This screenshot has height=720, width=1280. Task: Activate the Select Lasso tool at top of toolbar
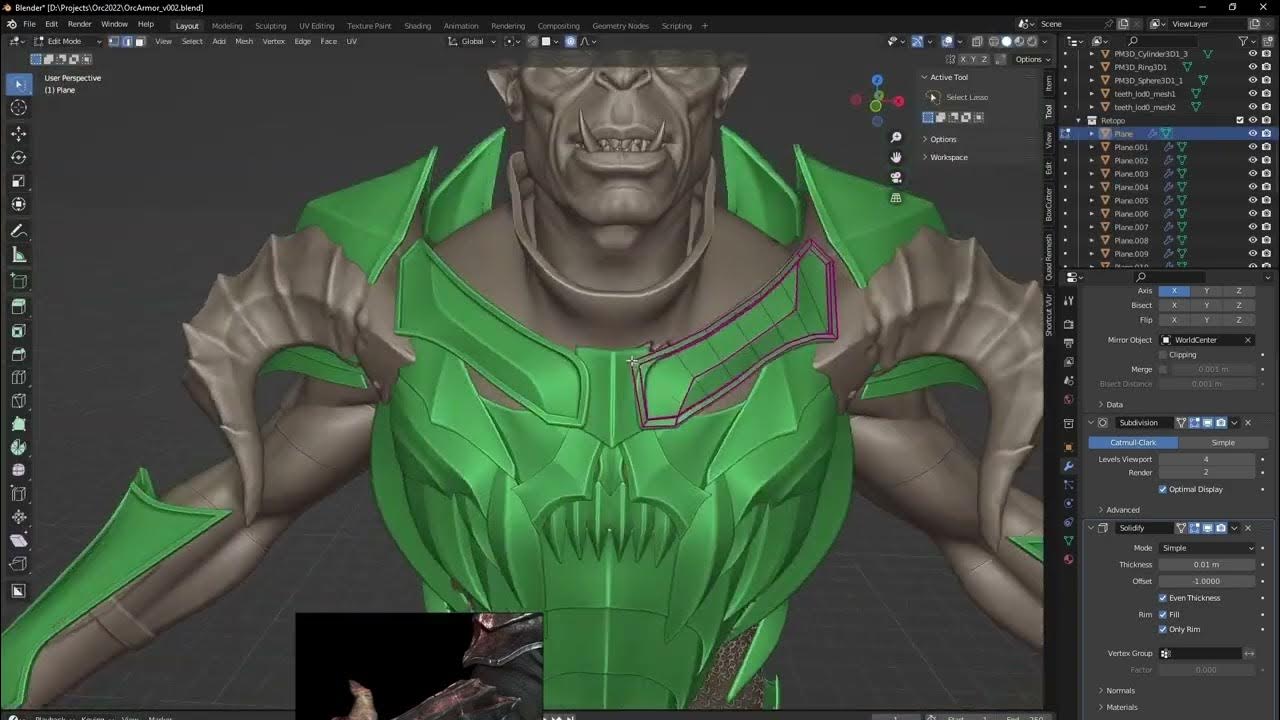[18, 84]
